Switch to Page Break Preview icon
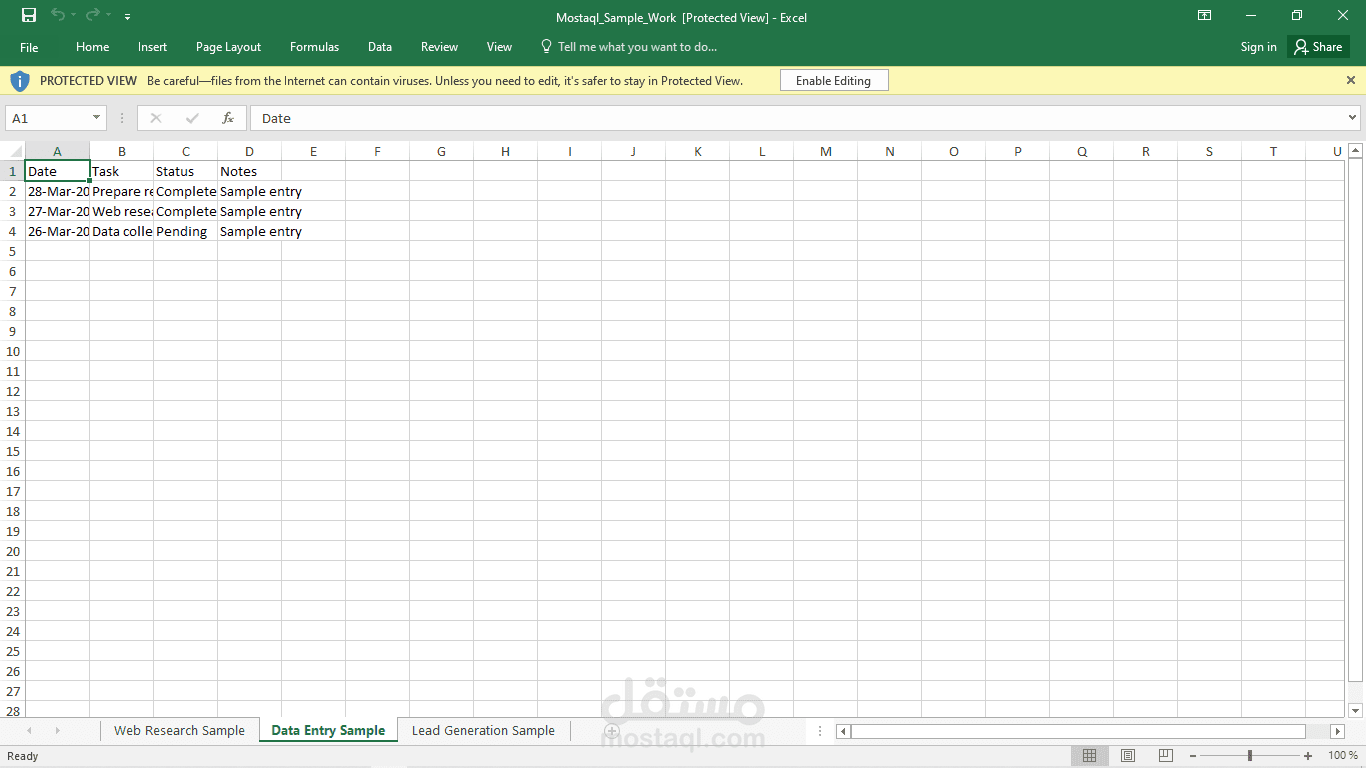1366x768 pixels. [x=1166, y=756]
